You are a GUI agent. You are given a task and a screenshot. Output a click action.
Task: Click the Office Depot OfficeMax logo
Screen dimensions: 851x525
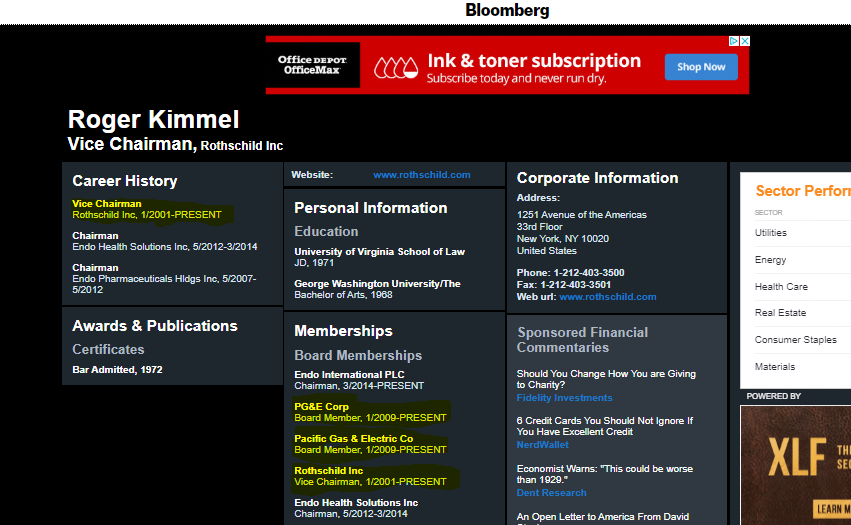[x=313, y=65]
